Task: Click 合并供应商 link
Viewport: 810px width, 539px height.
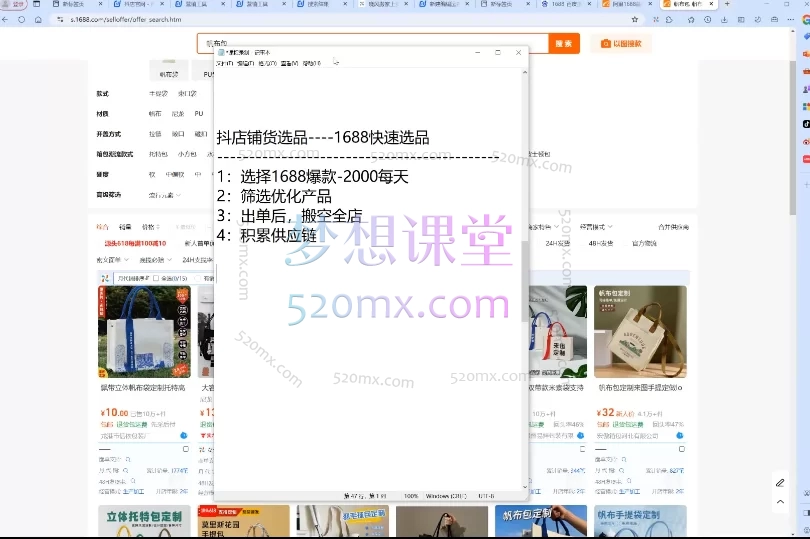Action: 673,227
